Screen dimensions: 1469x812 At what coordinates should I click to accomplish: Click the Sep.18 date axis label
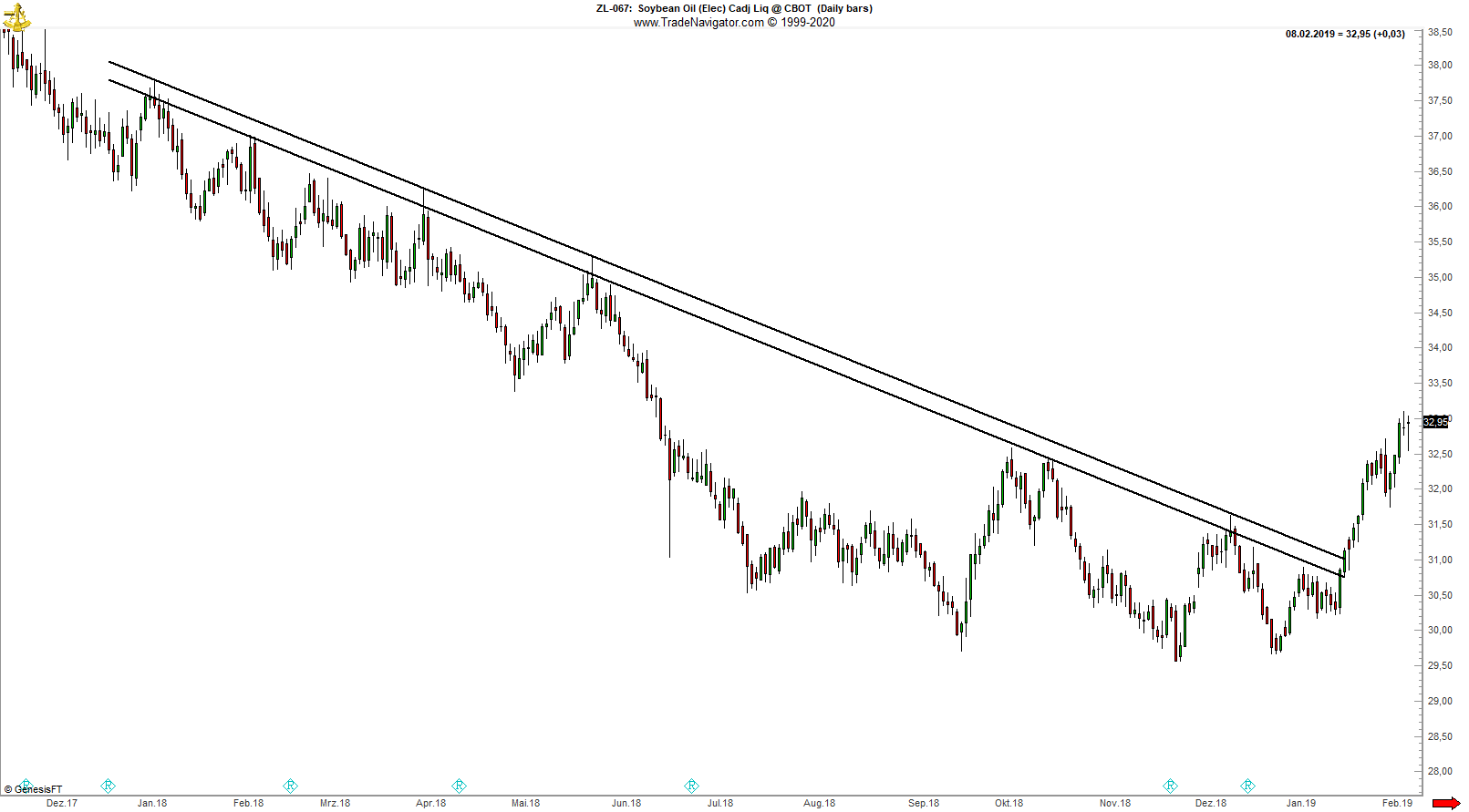(923, 803)
